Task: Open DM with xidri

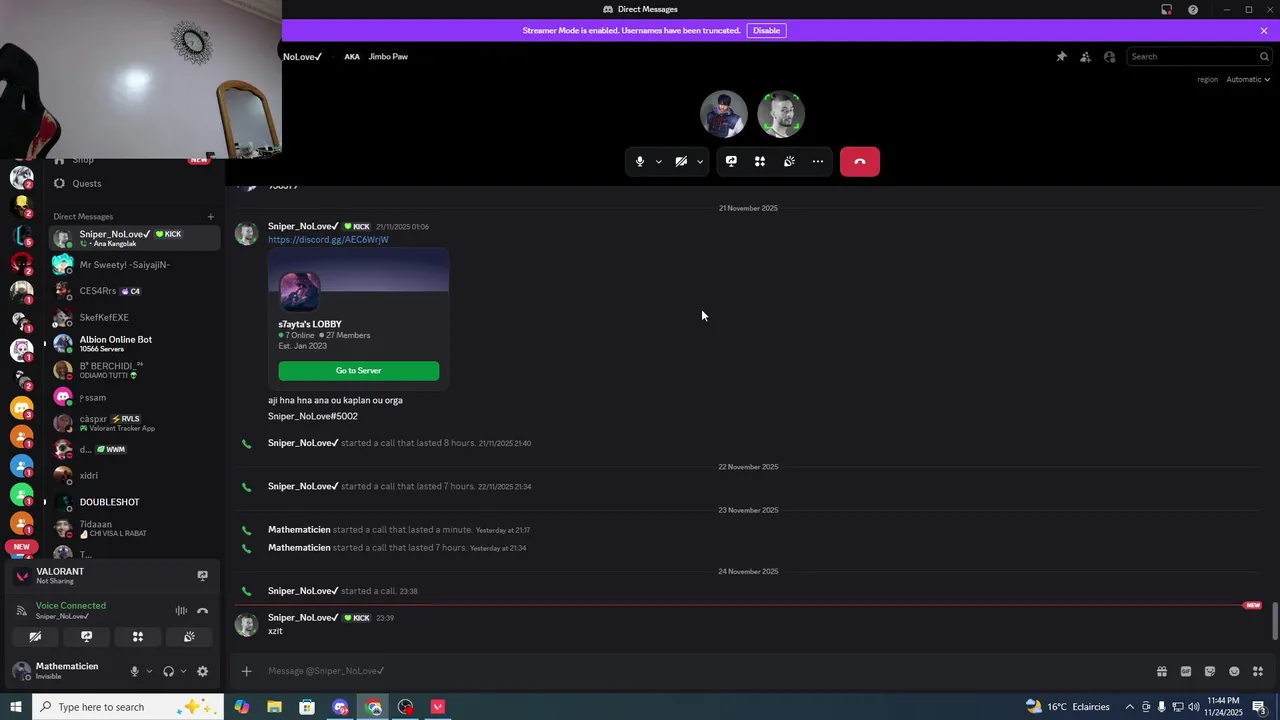Action: [134, 476]
